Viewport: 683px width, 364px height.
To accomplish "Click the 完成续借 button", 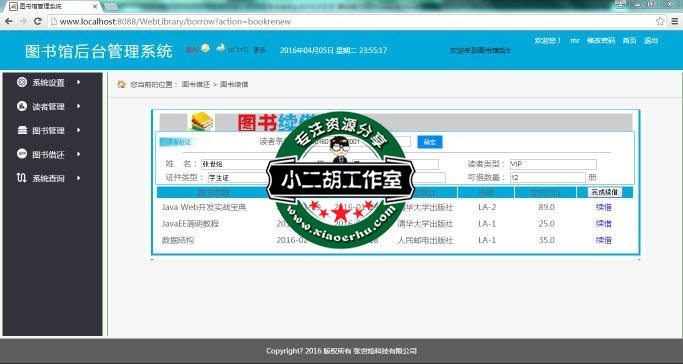I will click(605, 192).
